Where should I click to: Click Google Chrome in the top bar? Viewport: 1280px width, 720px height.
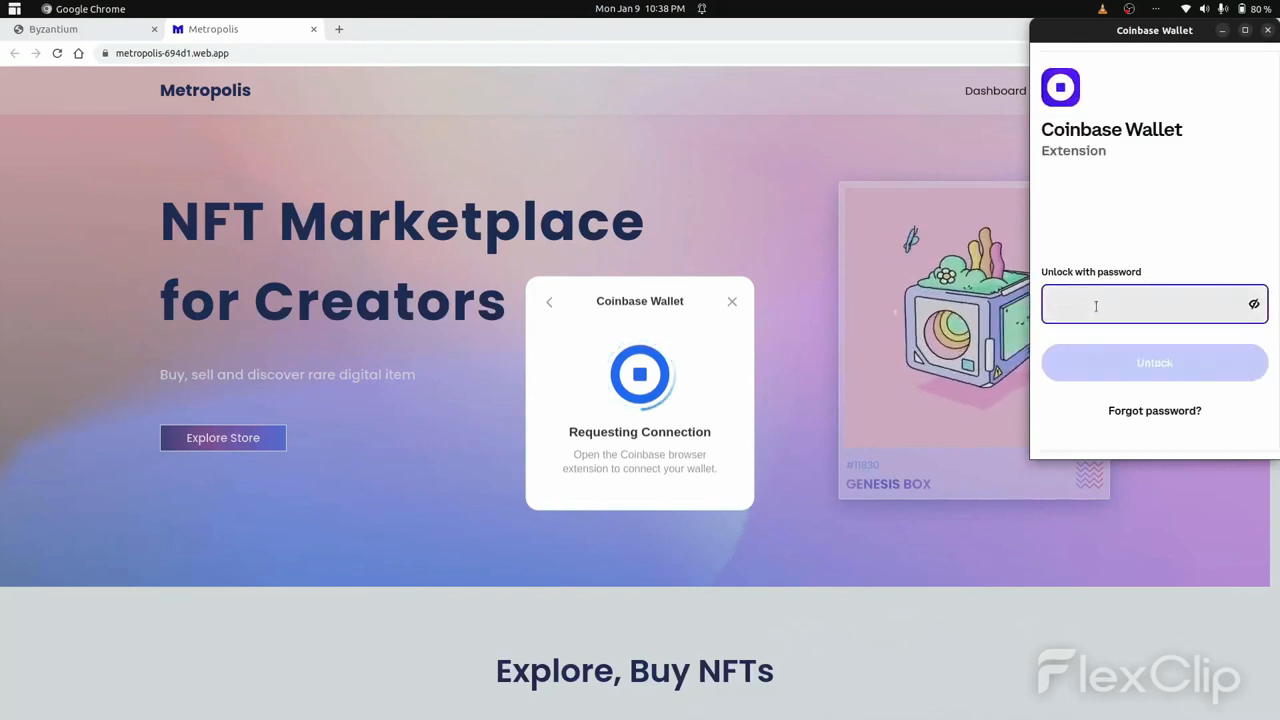coord(83,9)
